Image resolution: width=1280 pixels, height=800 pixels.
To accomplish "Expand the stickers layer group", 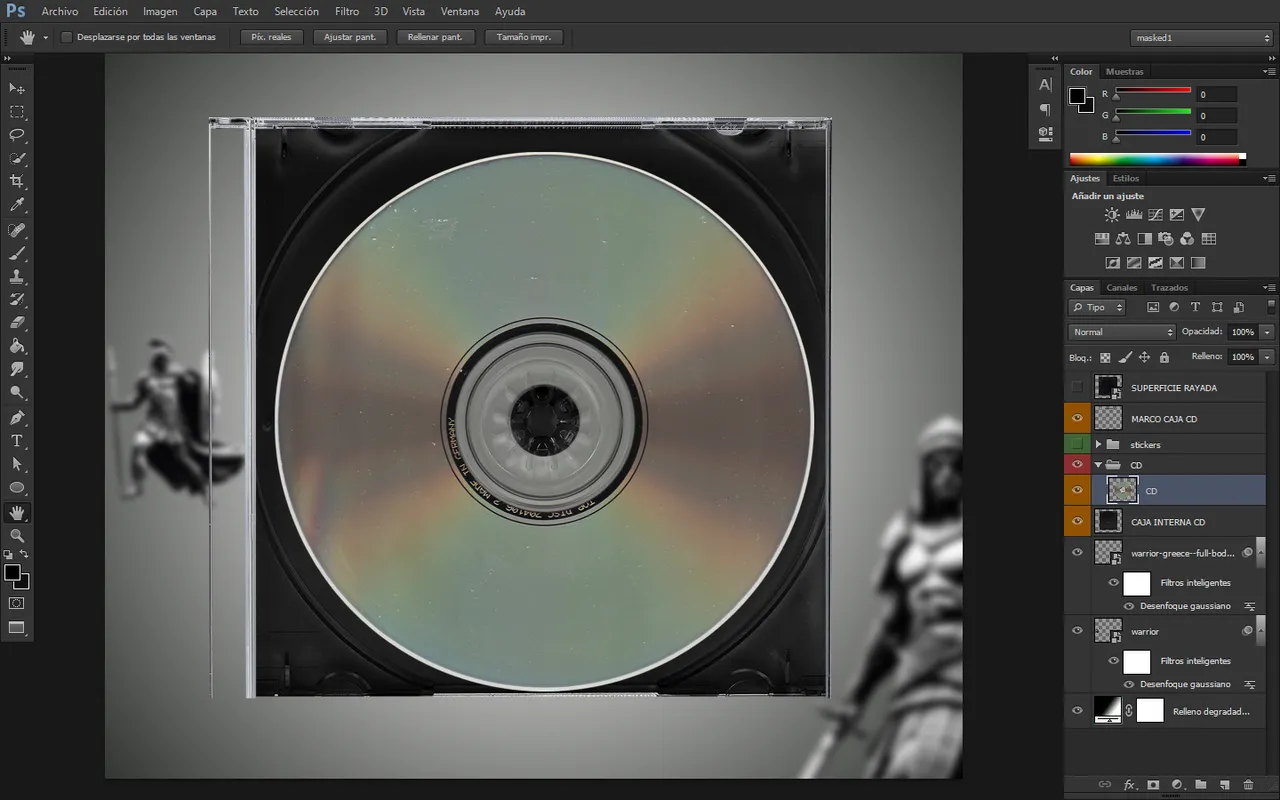I will [1098, 444].
